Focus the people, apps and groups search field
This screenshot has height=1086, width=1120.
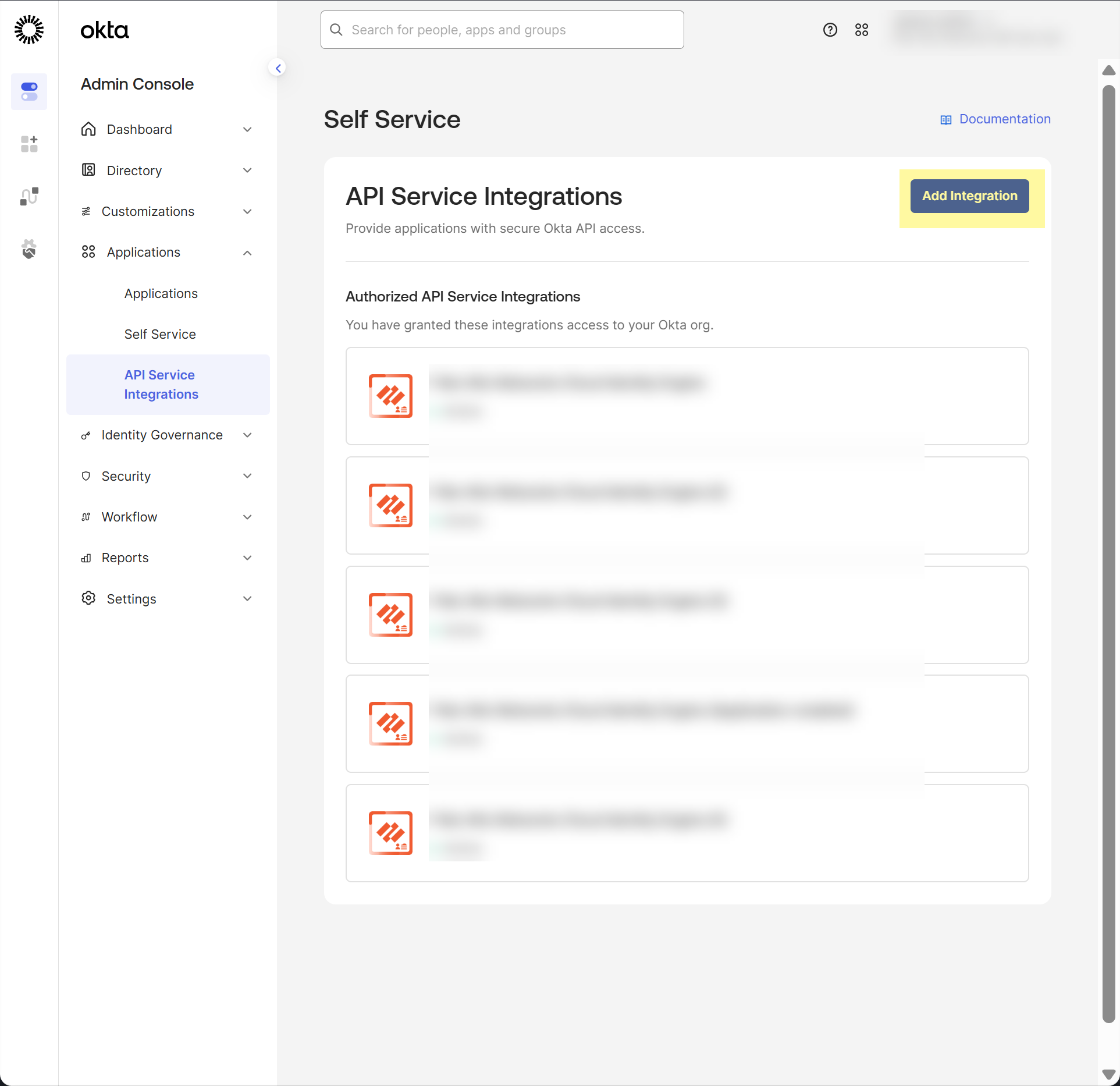[502, 30]
